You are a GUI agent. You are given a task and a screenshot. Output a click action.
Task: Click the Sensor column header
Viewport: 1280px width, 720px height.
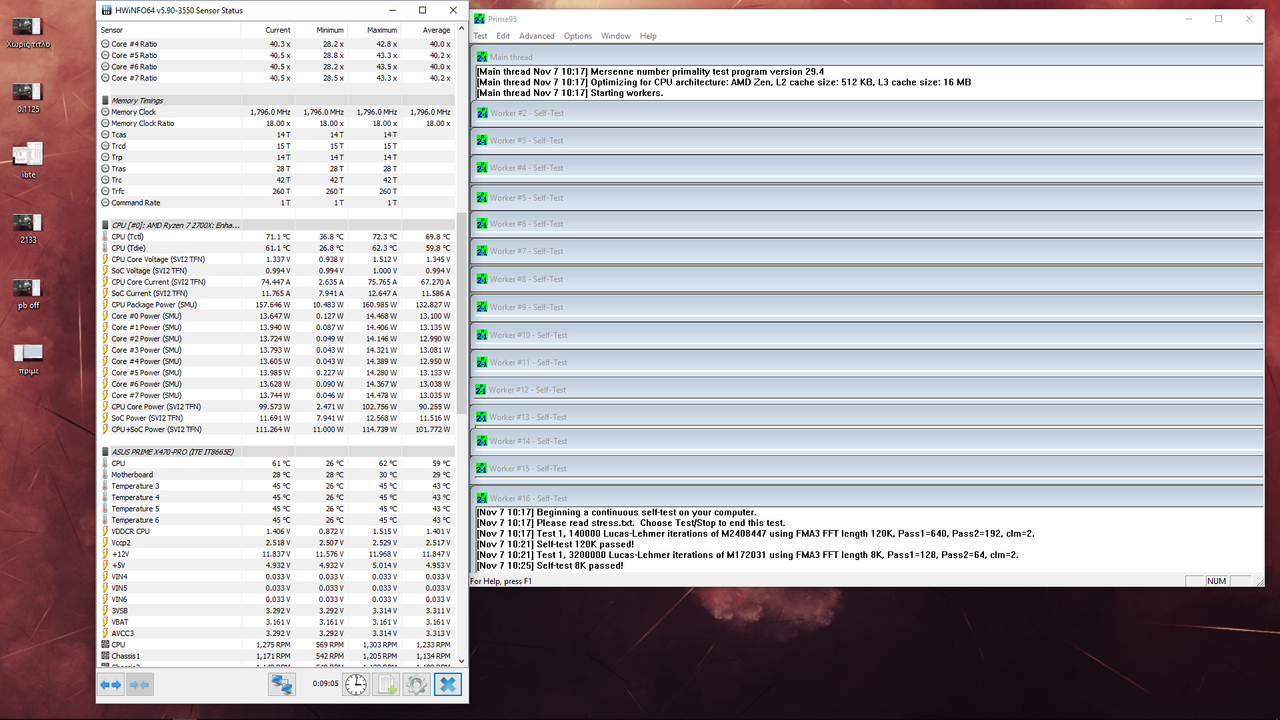(x=169, y=30)
